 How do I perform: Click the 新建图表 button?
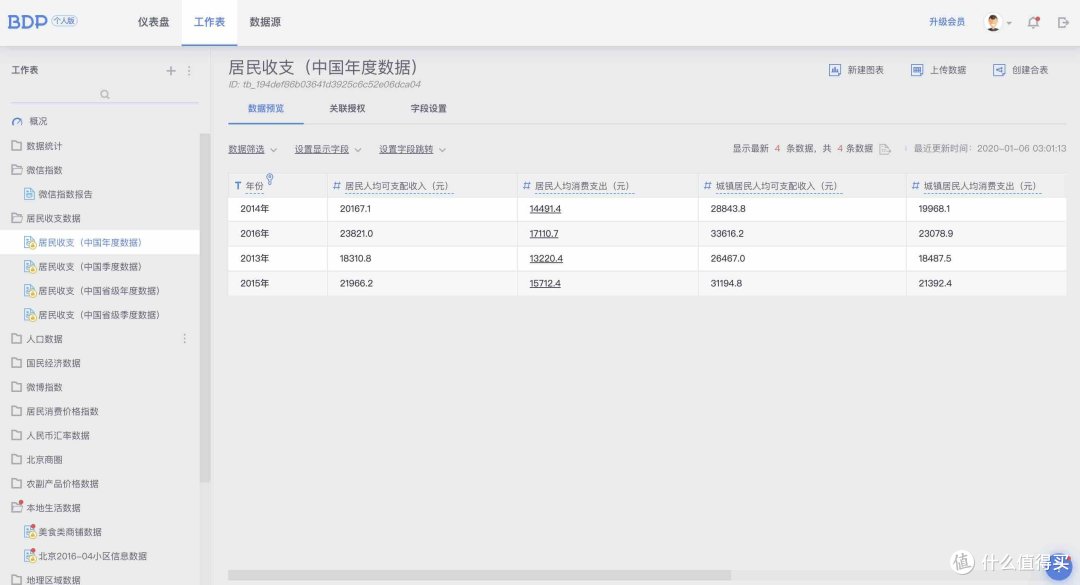[855, 70]
